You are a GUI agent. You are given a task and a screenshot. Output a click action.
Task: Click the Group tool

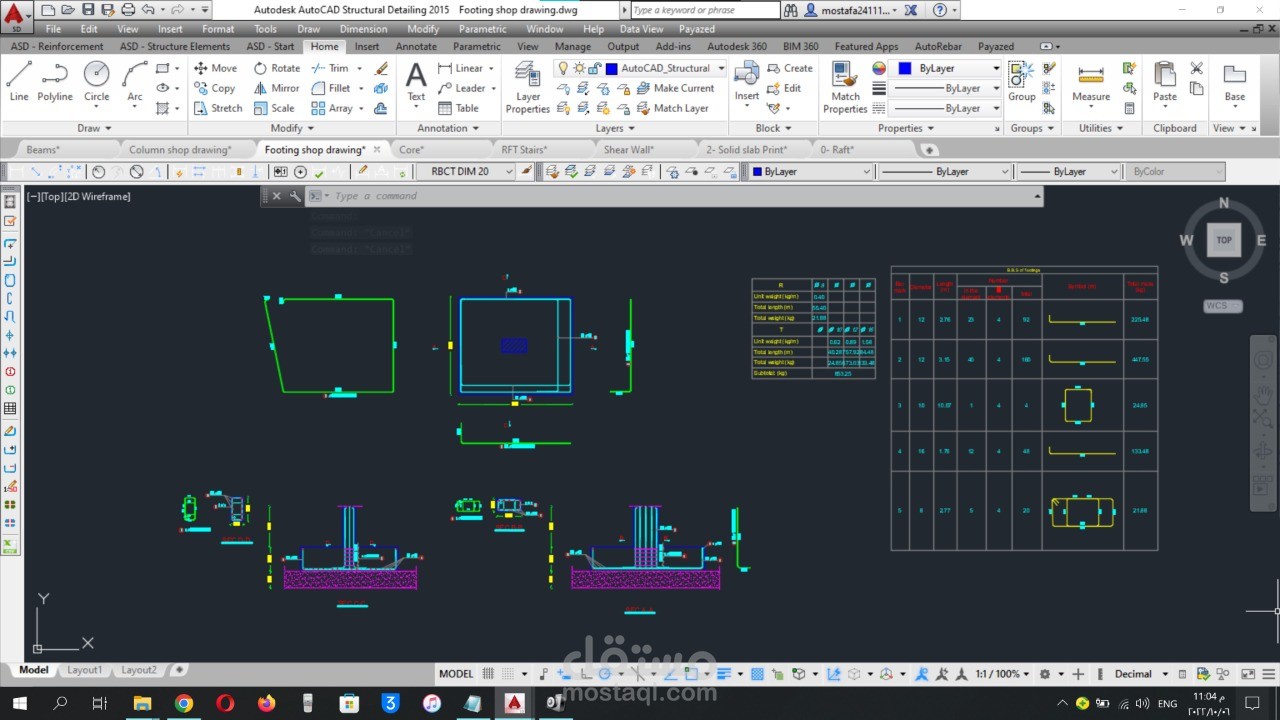1021,82
